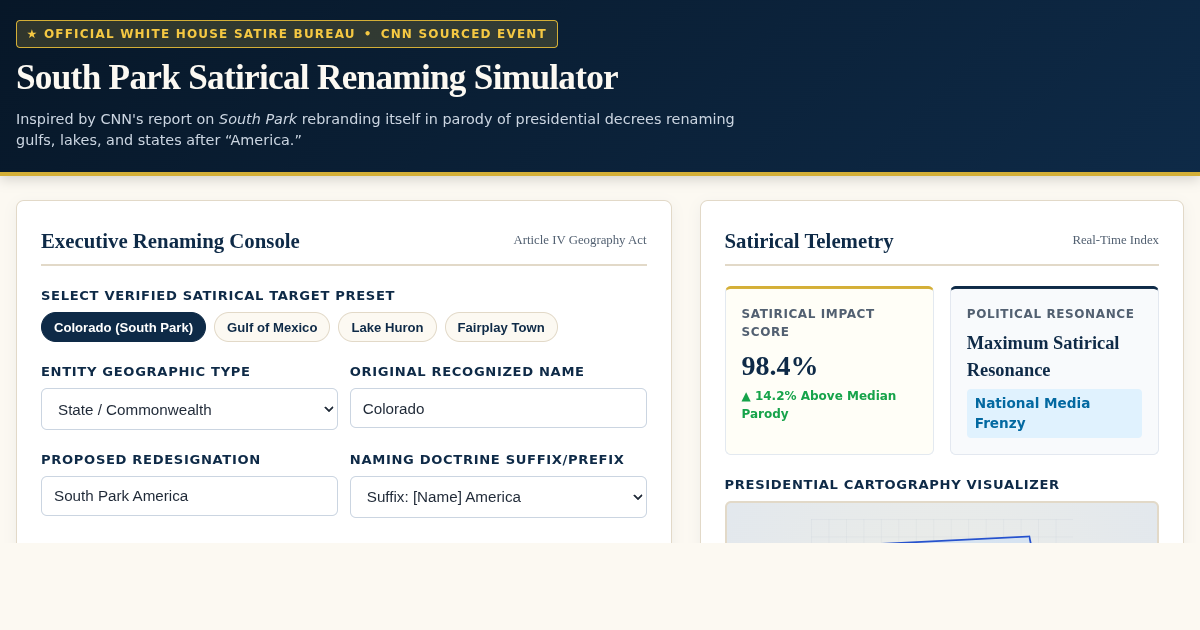Pick the Lake Huron preset chip
Screen dimensions: 1200x630
tap(387, 327)
